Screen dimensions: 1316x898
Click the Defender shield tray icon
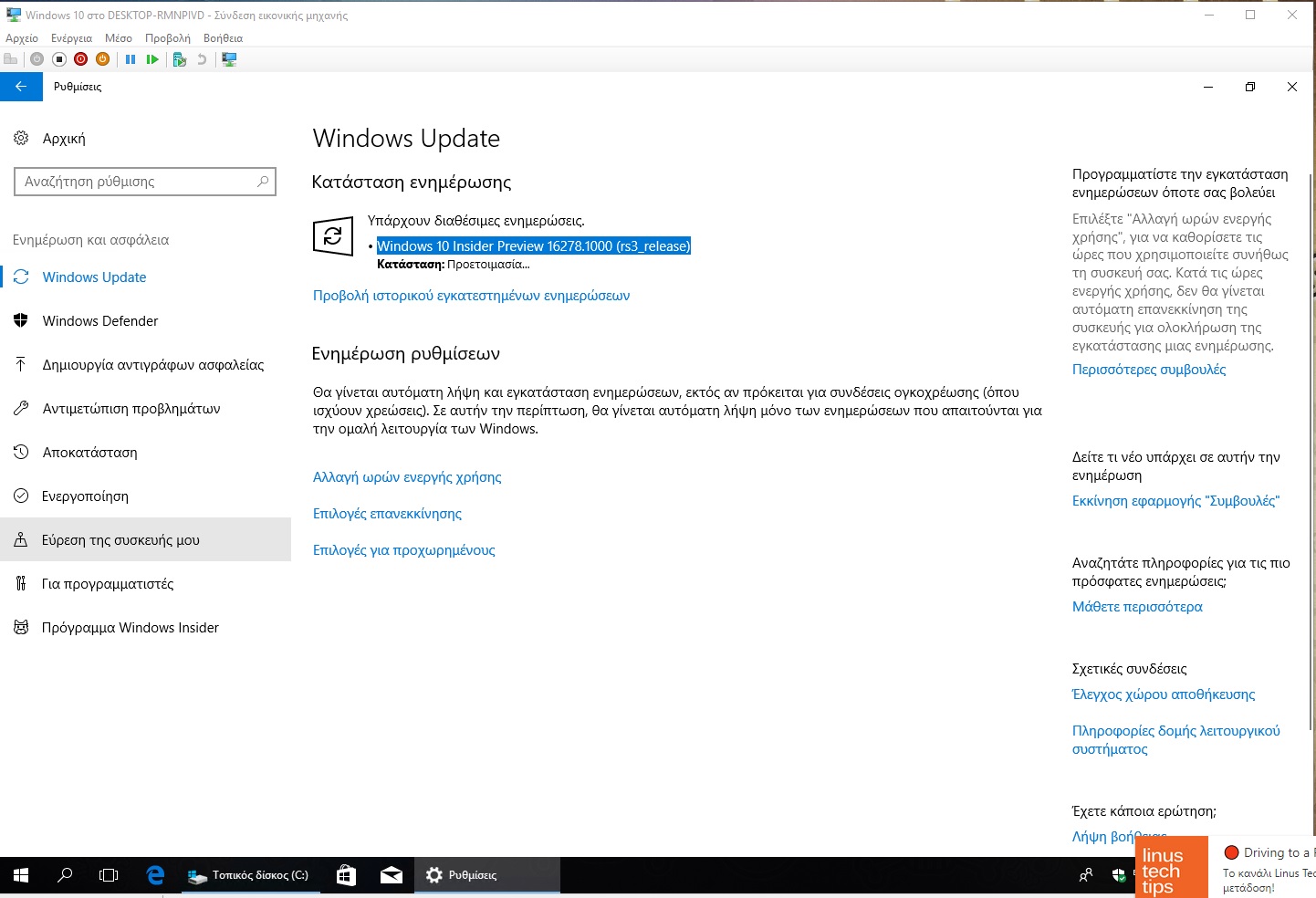pos(1119,875)
